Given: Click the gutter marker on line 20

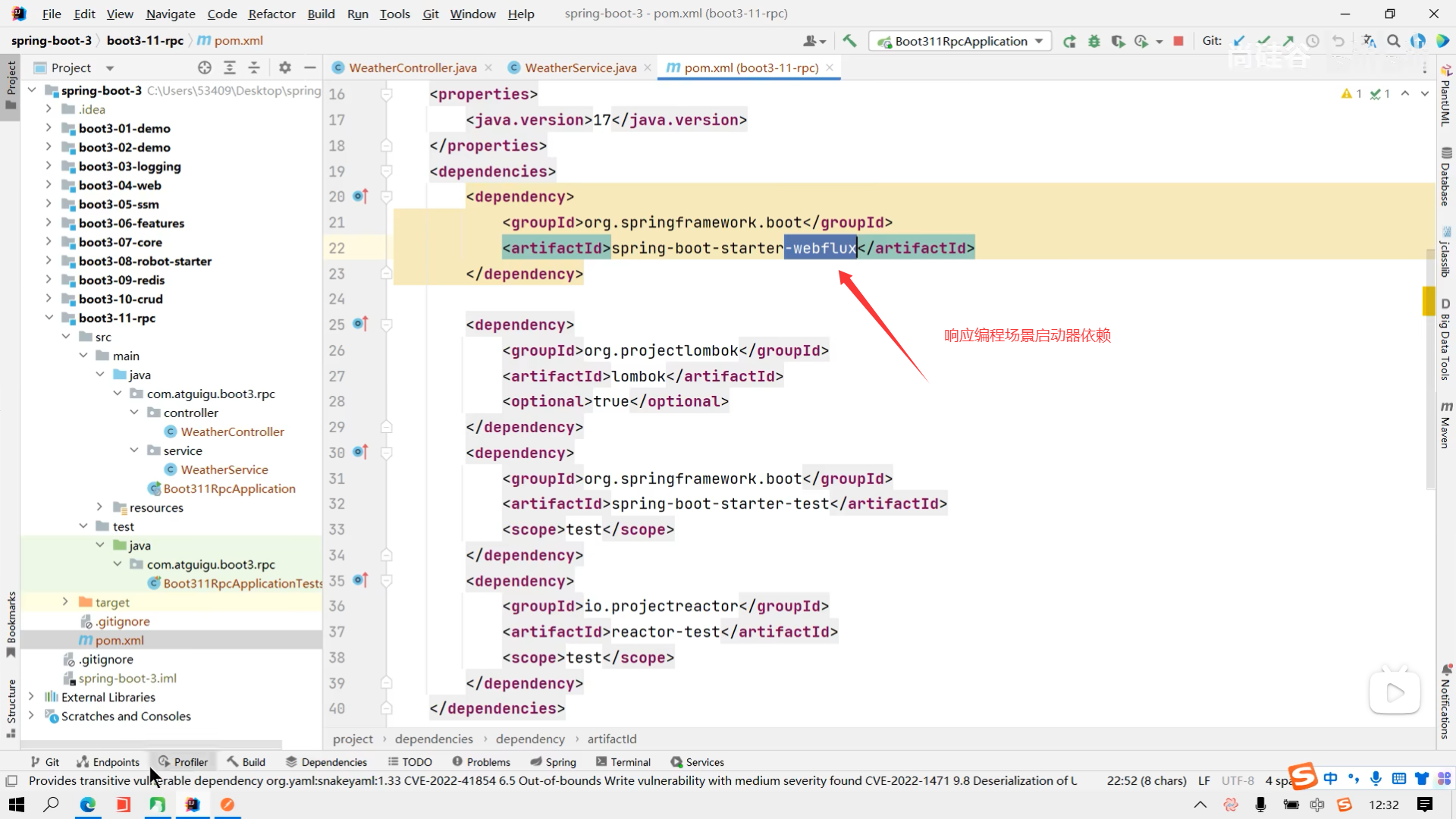Looking at the screenshot, I should click(x=361, y=196).
